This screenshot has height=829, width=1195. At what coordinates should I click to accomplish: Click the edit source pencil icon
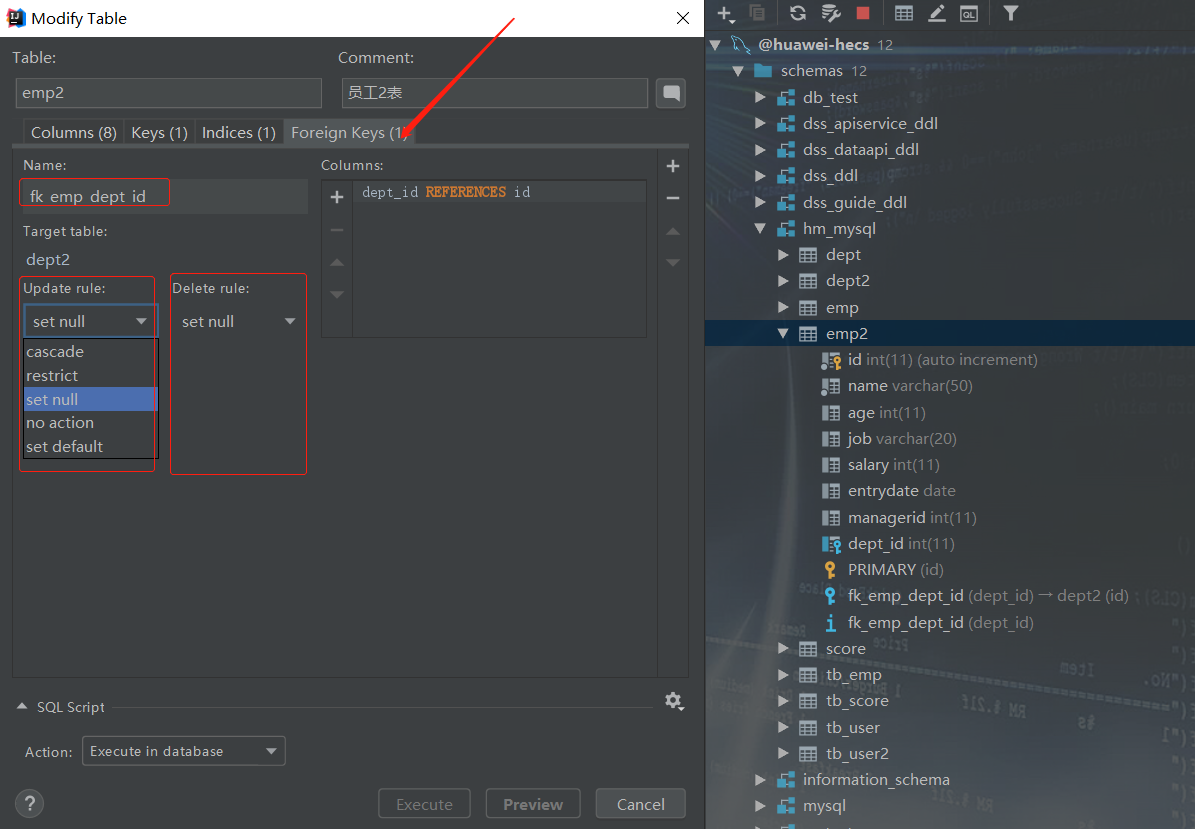tap(937, 13)
